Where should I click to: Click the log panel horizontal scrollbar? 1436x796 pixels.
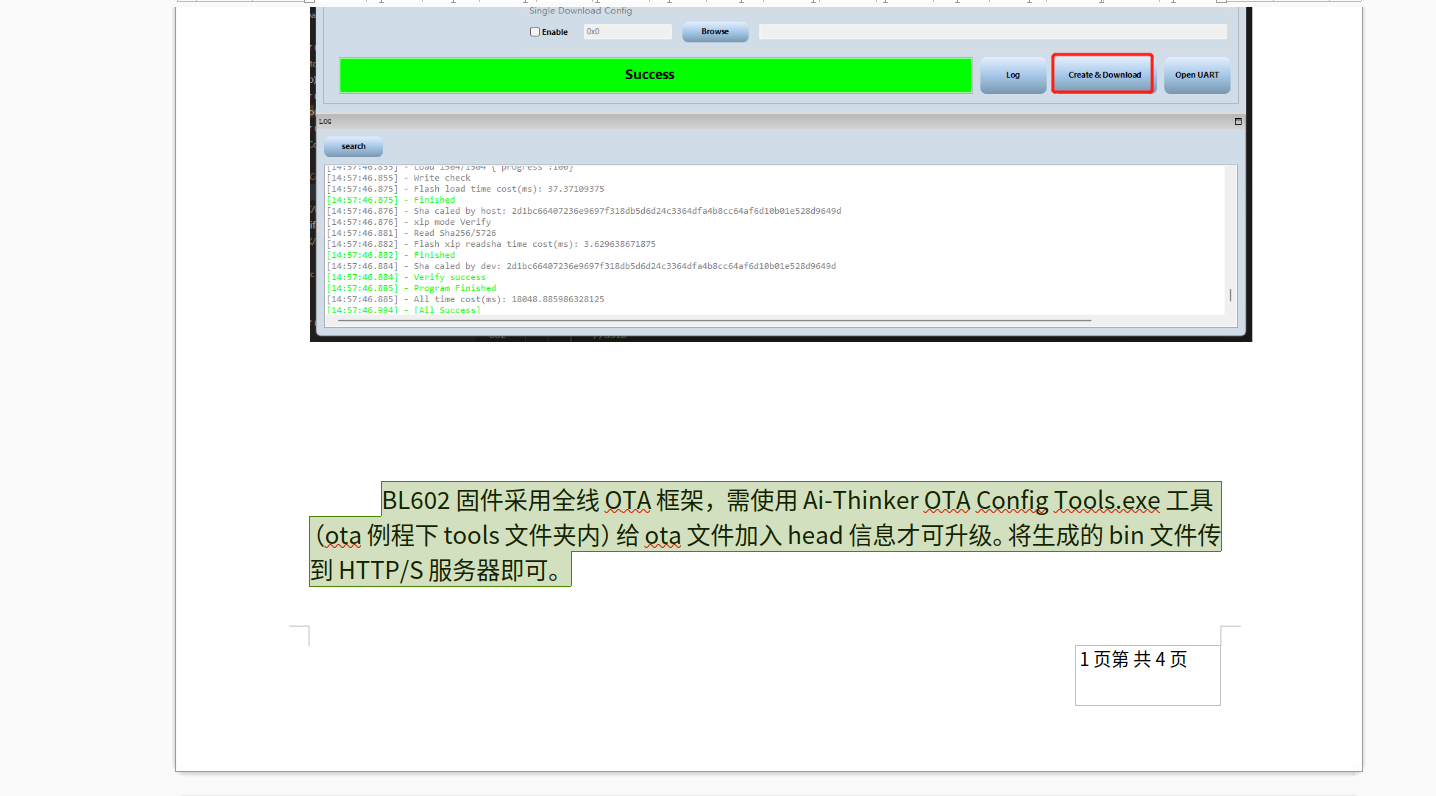[714, 321]
